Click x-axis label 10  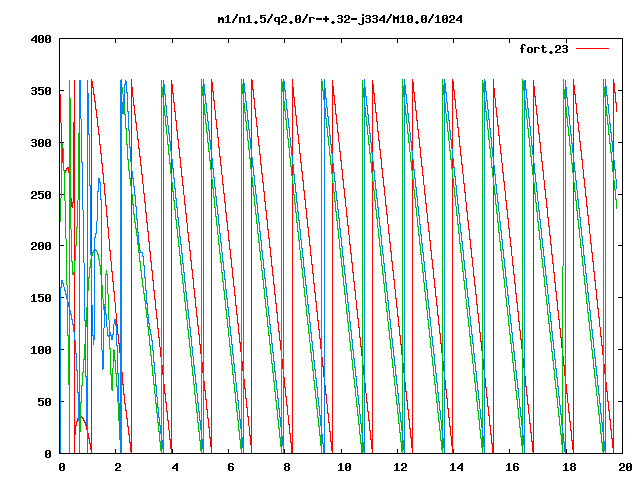[344, 467]
